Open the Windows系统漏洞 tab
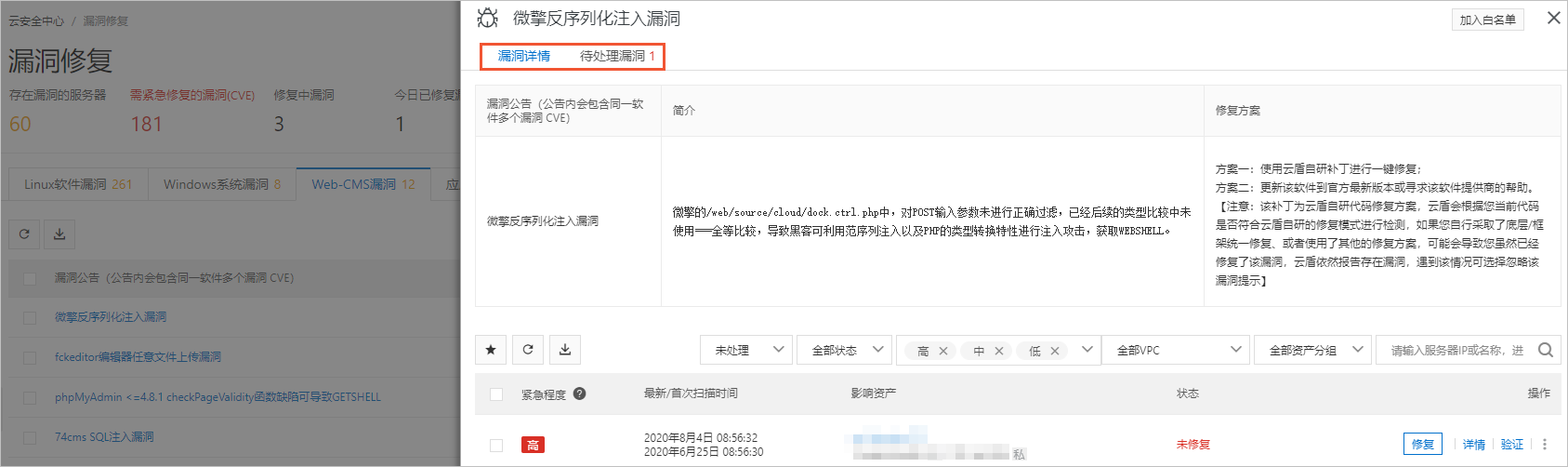The height and width of the screenshot is (467, 1568). click(222, 184)
